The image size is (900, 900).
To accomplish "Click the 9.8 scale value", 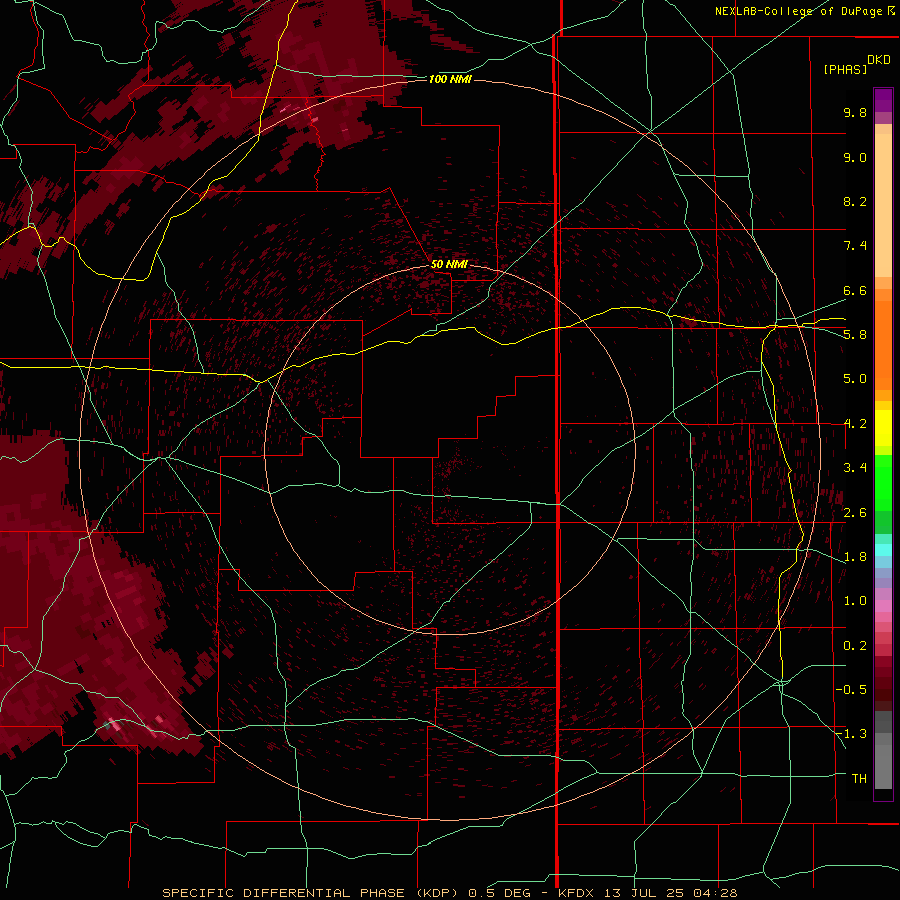I will [x=855, y=112].
